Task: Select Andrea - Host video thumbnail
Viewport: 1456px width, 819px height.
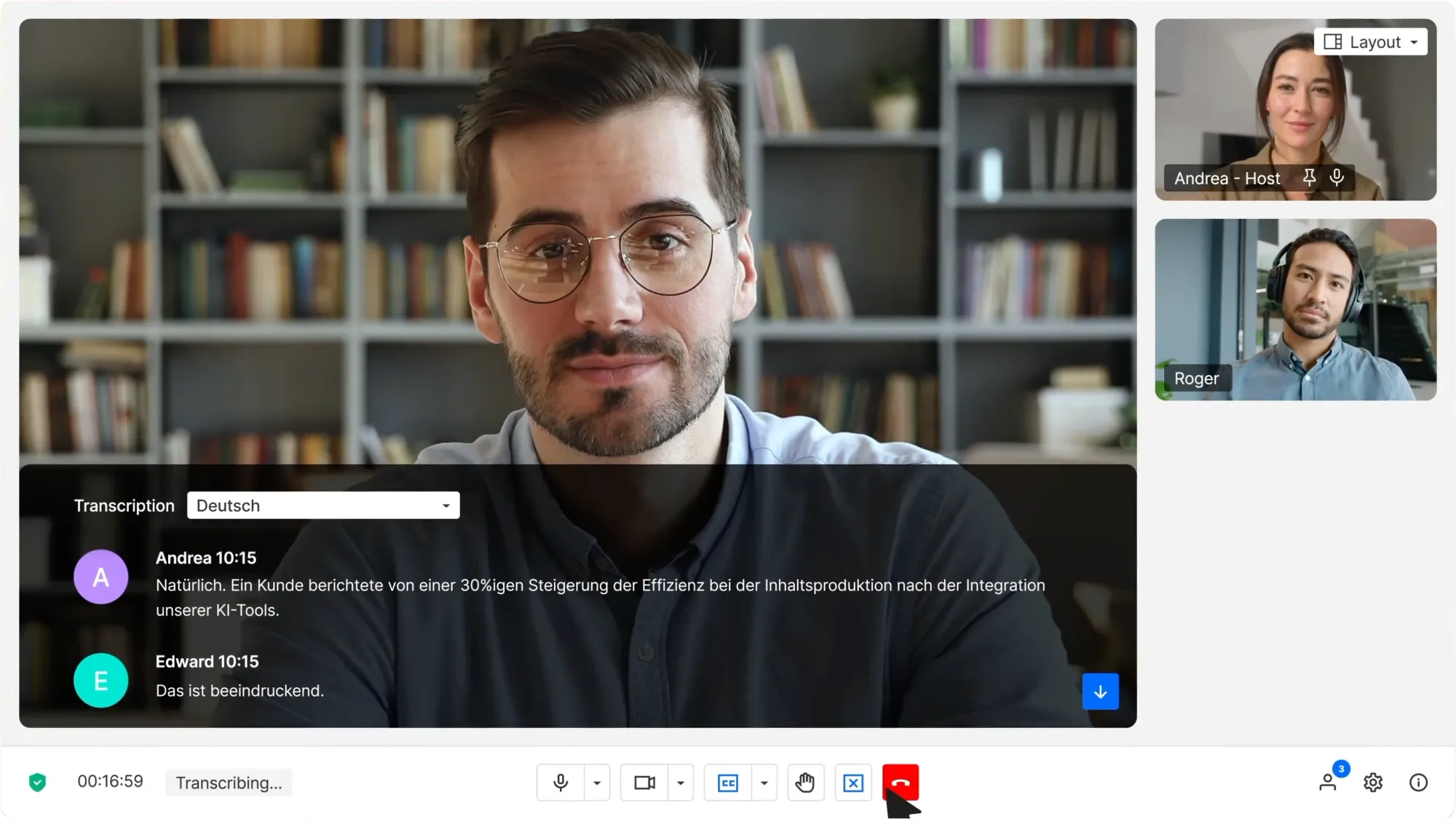Action: [1295, 110]
